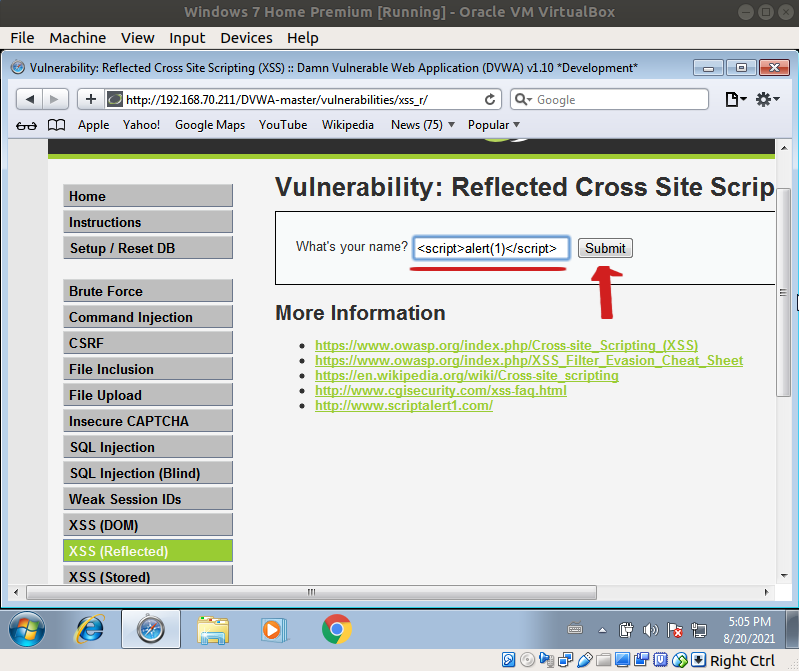Open the cgisecurity xss-faq link
The image size is (799, 671).
tap(441, 391)
